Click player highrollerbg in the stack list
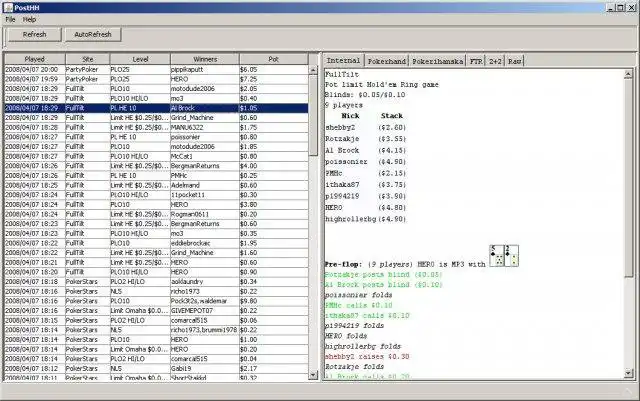 (351, 219)
